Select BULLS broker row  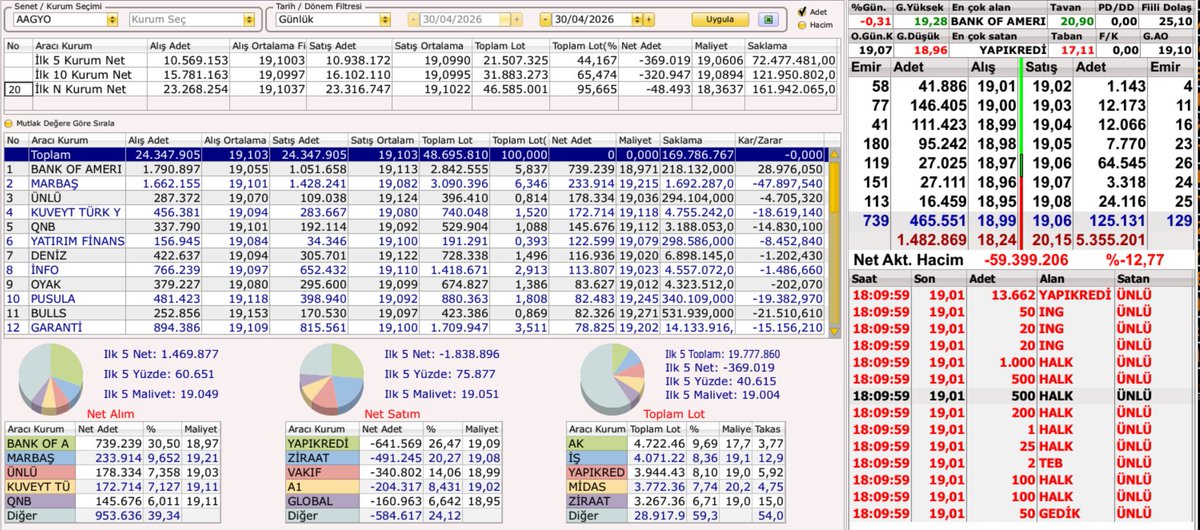click(415, 313)
